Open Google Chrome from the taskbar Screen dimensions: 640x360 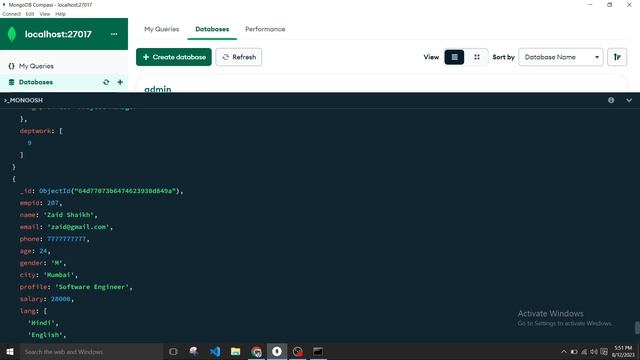pos(256,351)
